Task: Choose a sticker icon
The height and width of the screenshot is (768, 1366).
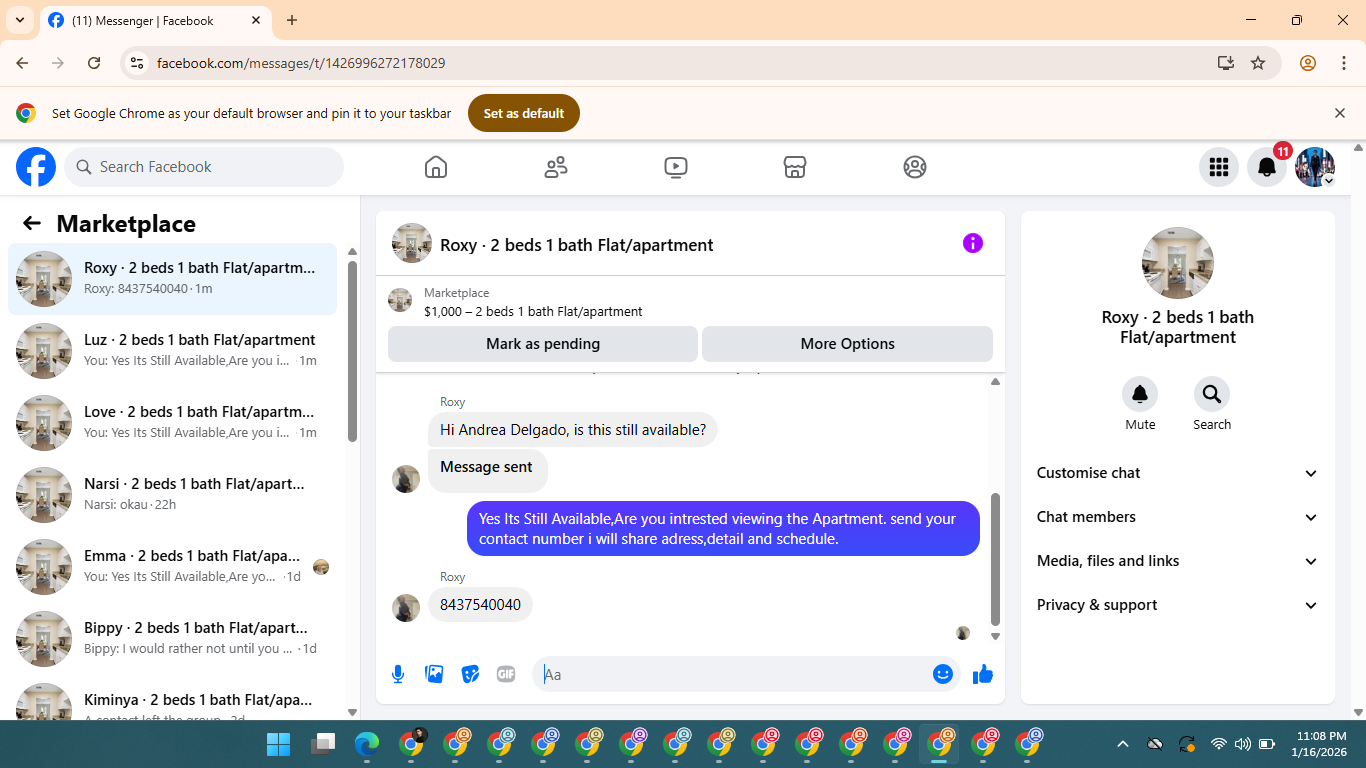Action: 470,674
